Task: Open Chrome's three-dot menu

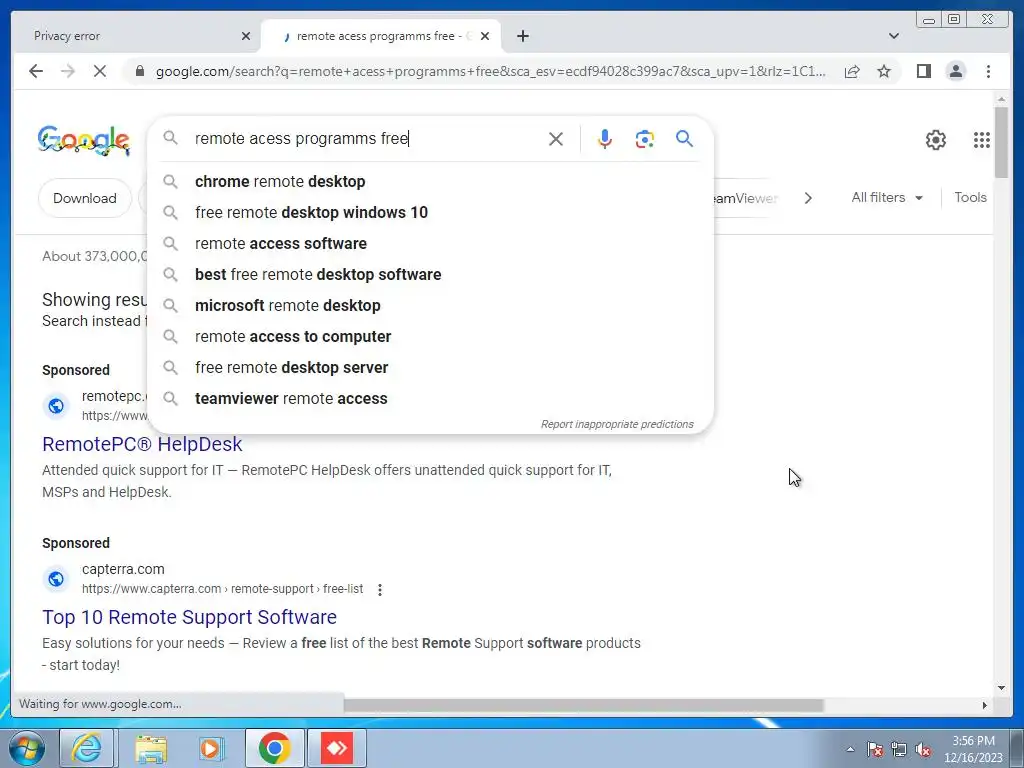Action: (x=988, y=71)
